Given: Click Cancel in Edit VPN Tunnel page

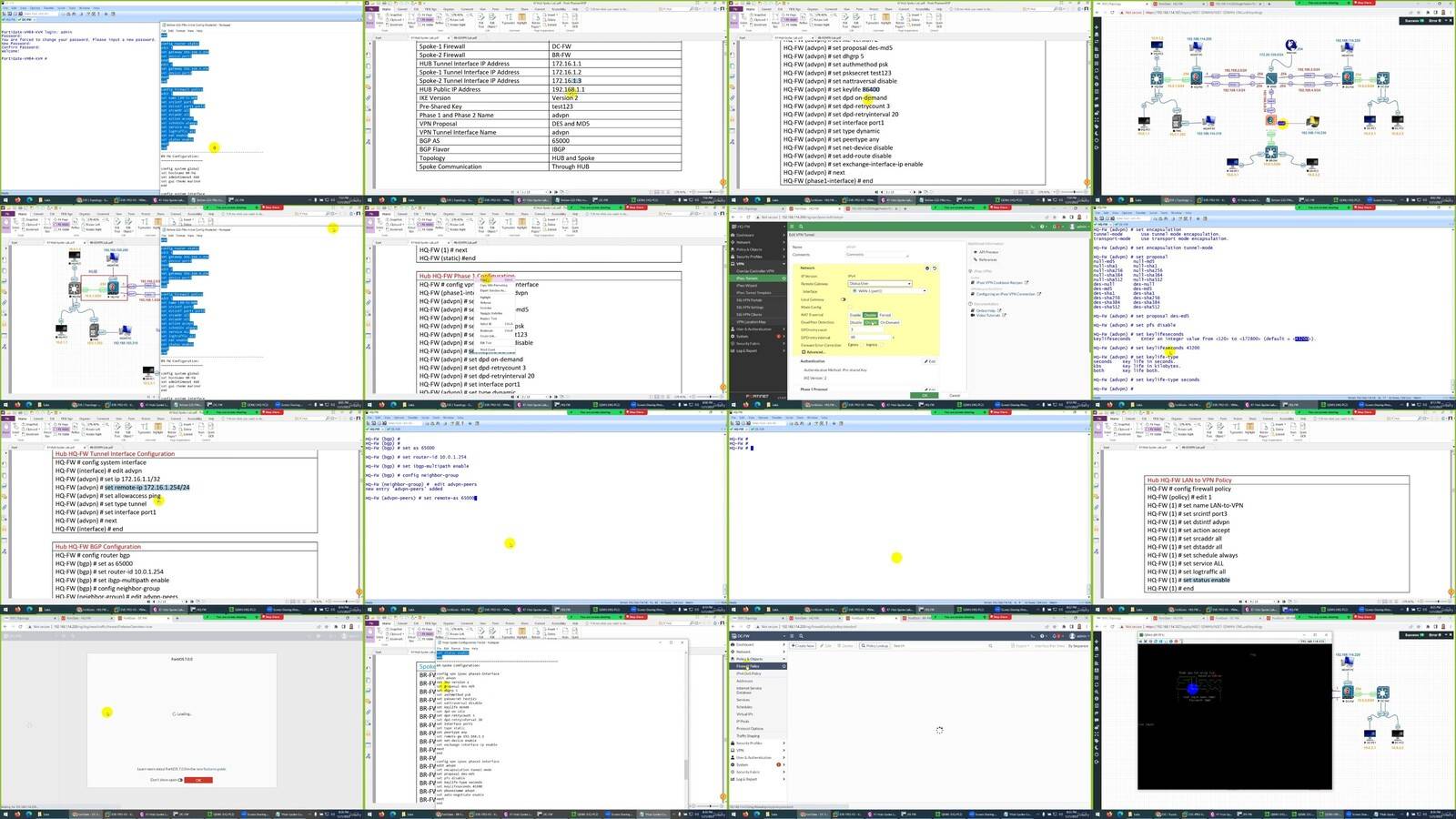Looking at the screenshot, I should click(955, 395).
